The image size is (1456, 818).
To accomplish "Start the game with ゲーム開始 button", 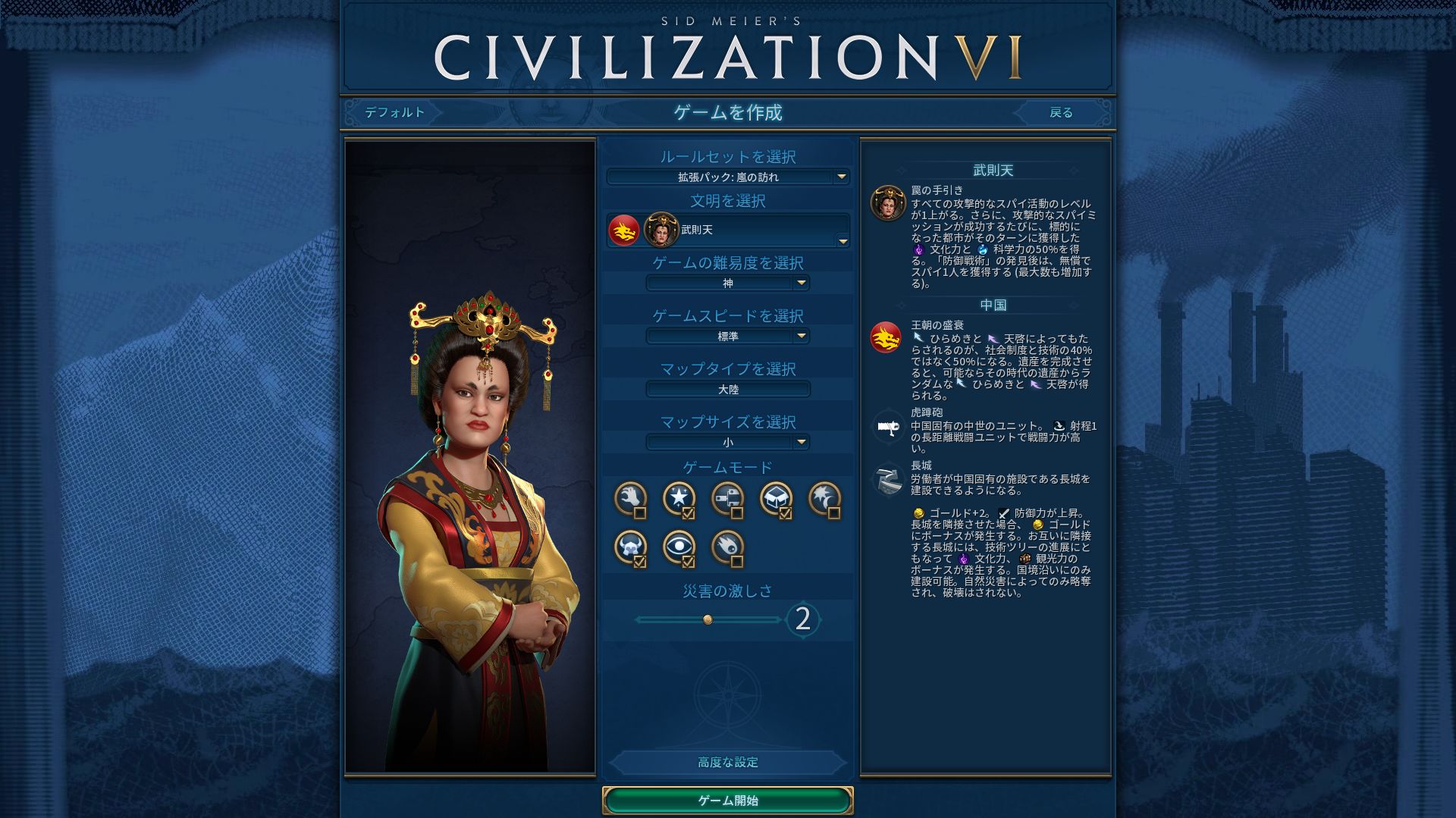I will click(728, 801).
